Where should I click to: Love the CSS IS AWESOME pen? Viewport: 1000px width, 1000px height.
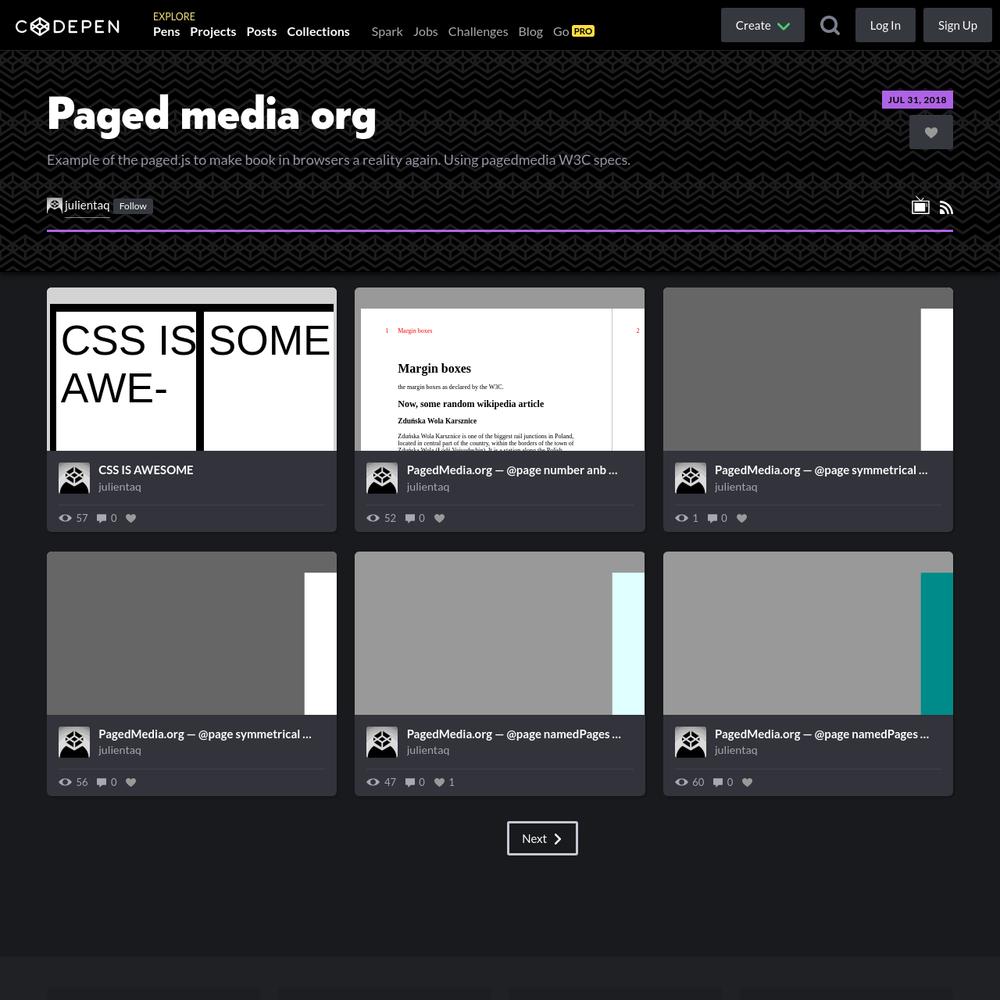click(x=131, y=518)
